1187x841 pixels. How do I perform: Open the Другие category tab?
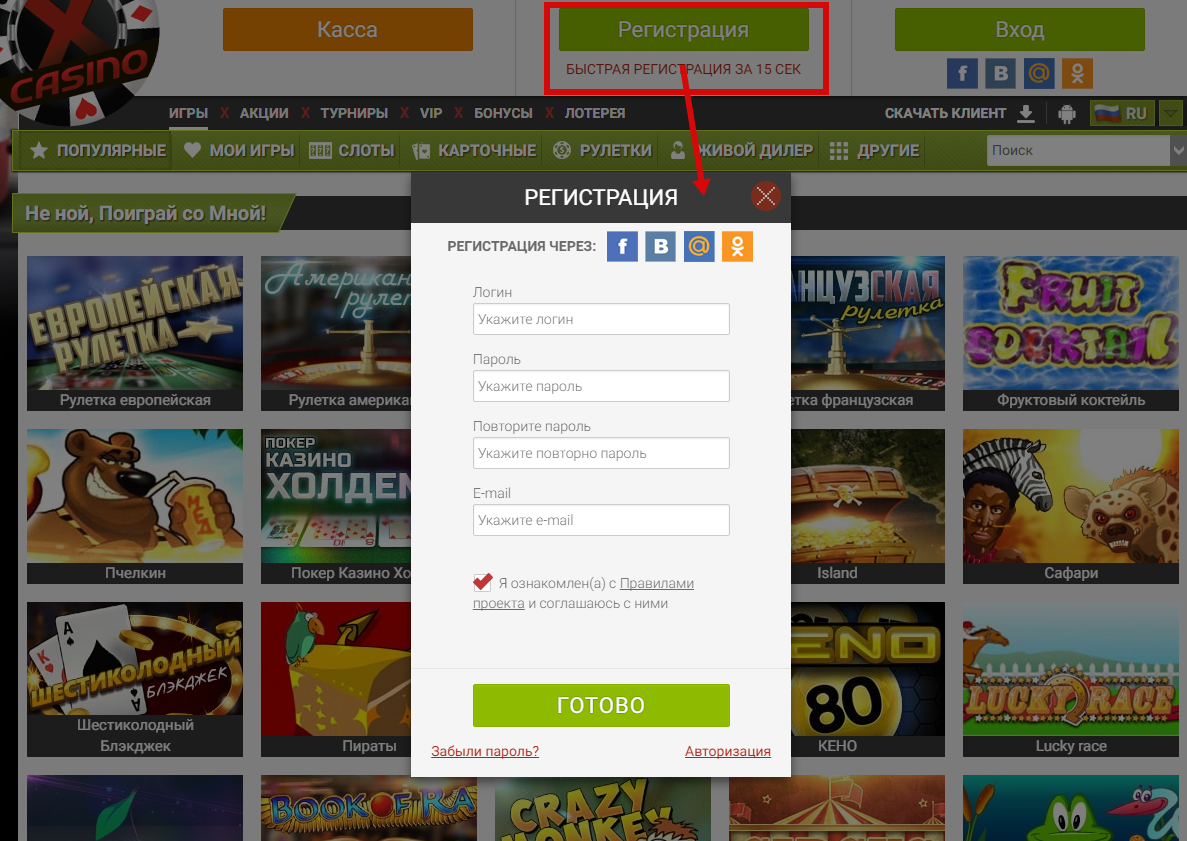click(874, 151)
